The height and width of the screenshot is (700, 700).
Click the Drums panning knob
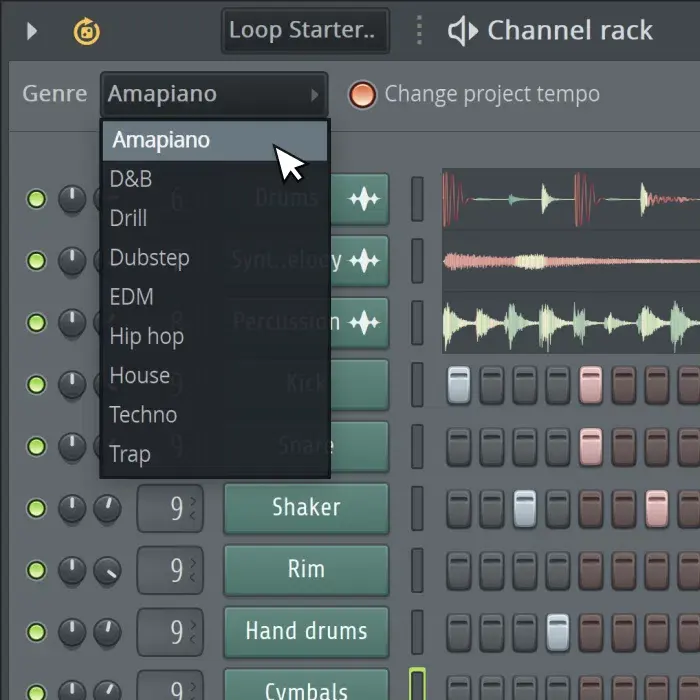72,199
